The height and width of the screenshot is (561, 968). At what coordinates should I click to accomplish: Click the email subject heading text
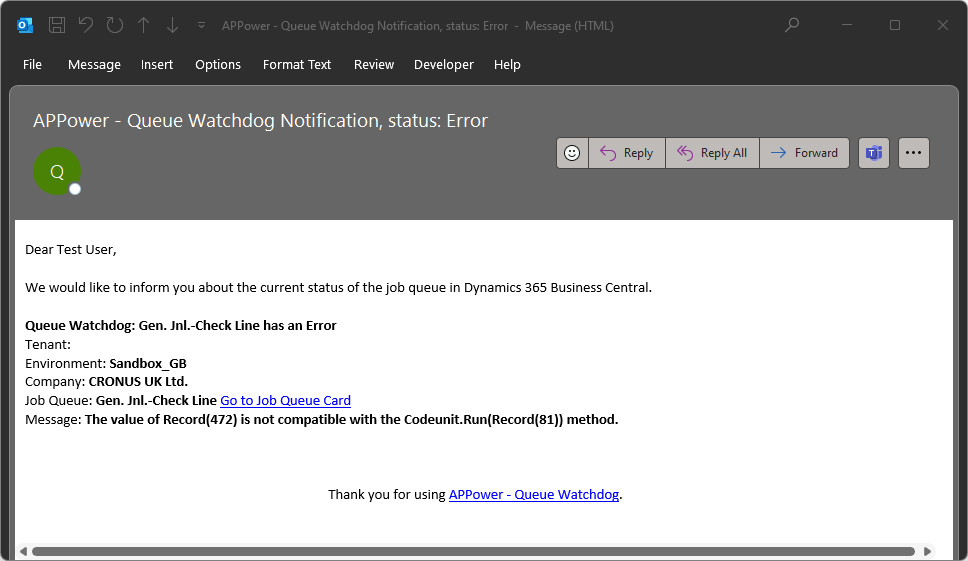tap(260, 120)
